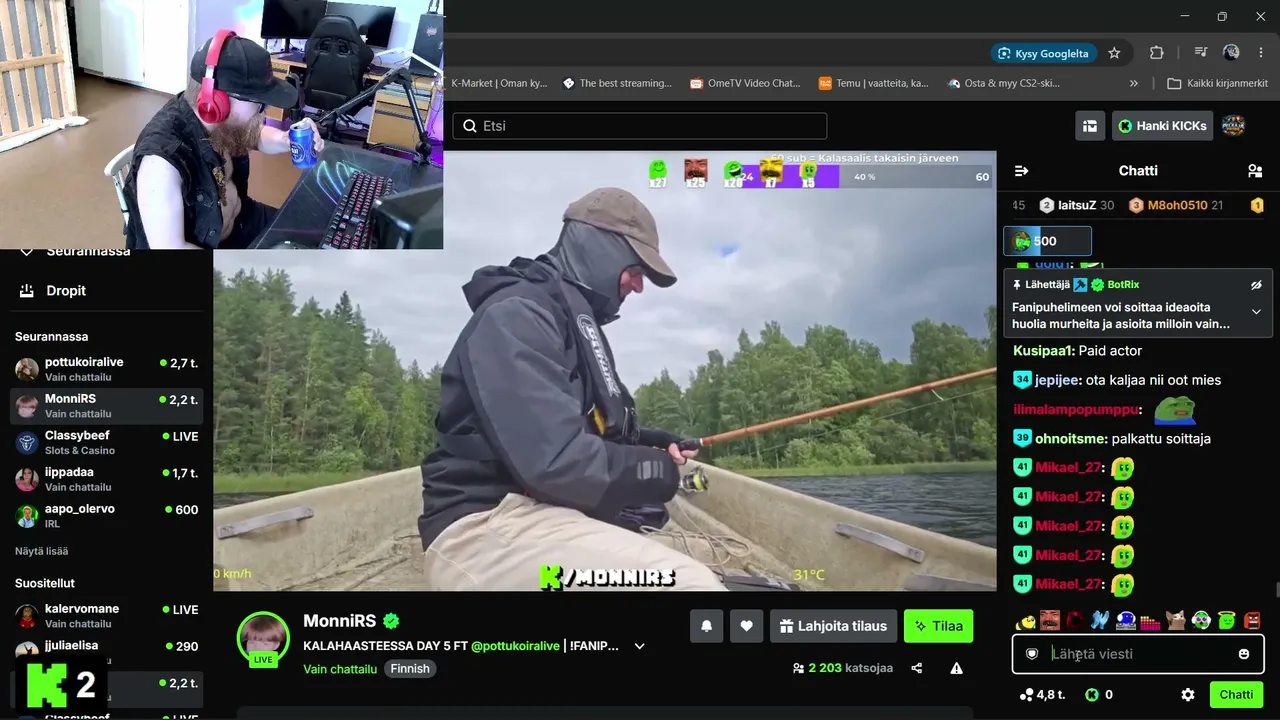Open pottukoiralive channel in sidebar

coord(105,369)
